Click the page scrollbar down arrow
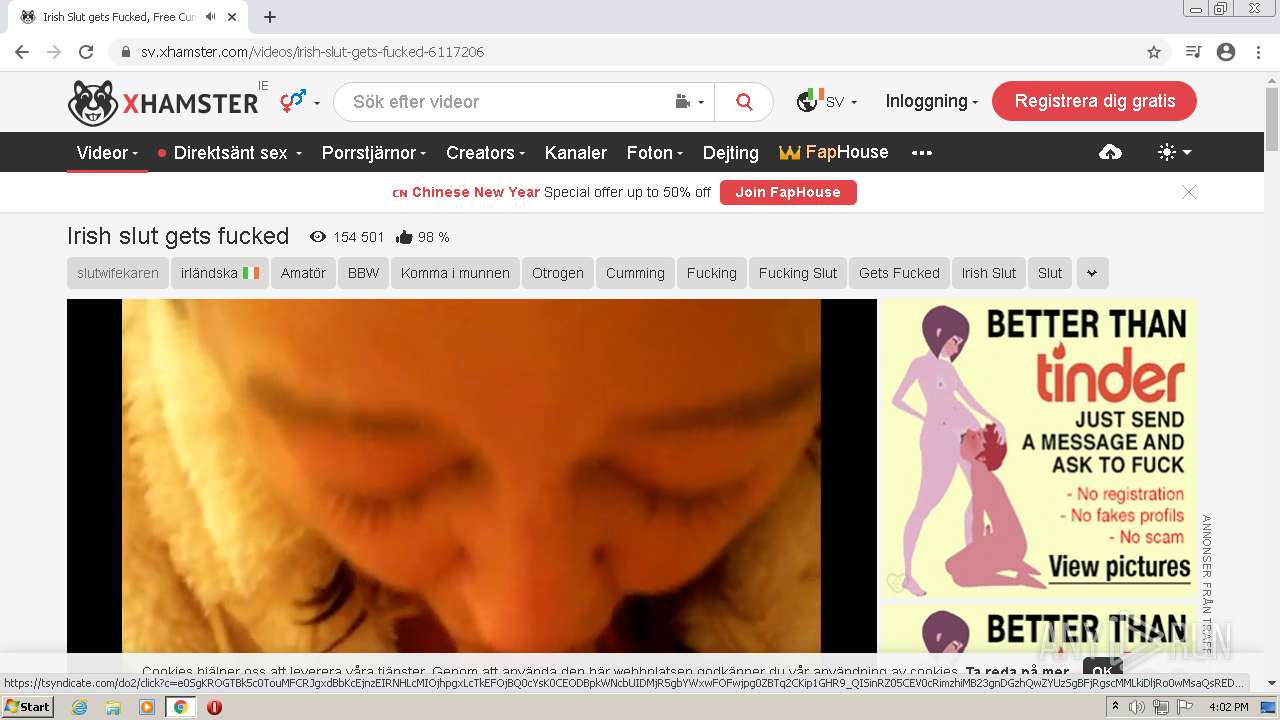Screen dimensions: 1280x720 1271,683
